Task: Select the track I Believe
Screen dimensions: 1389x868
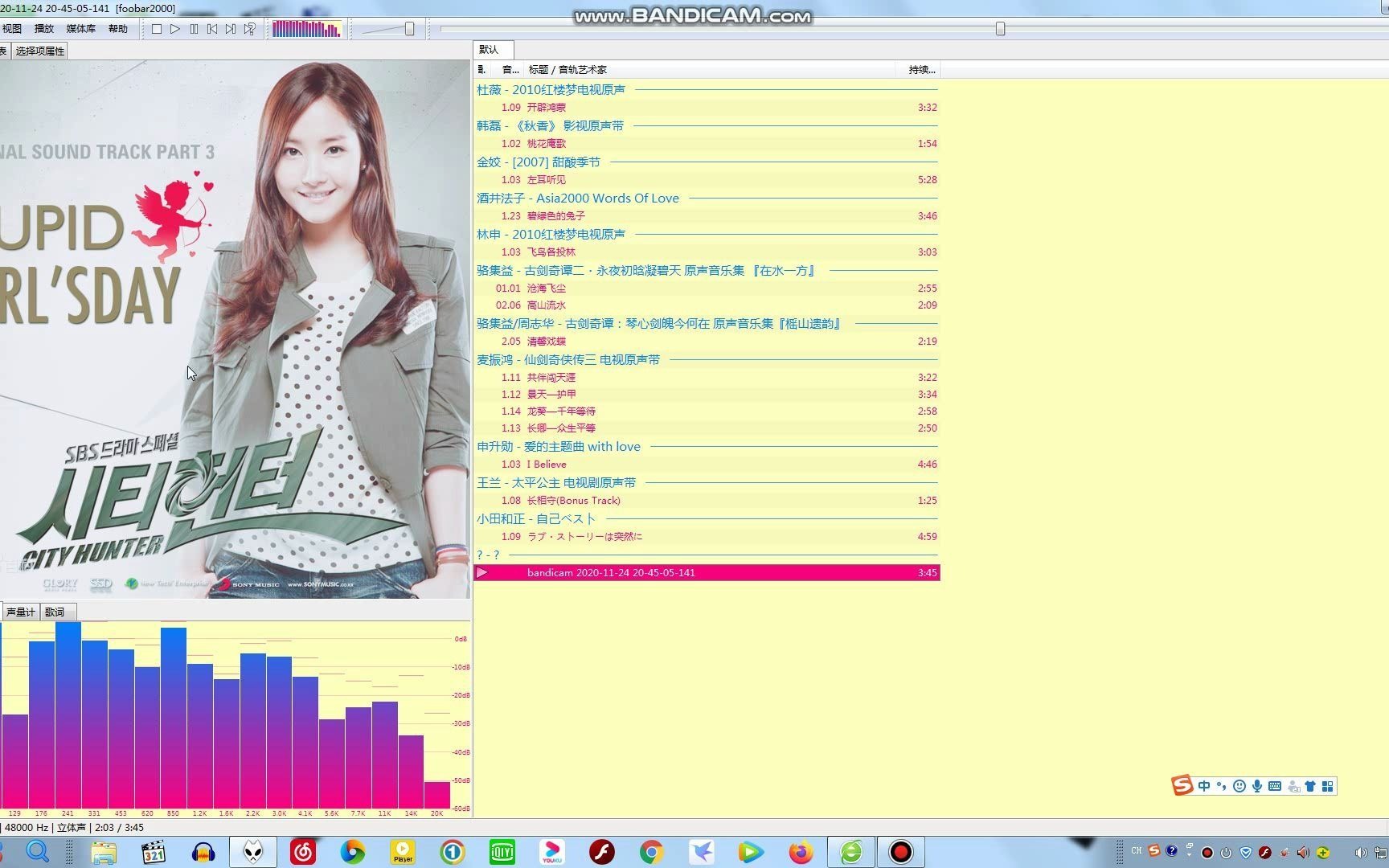Action: (707, 465)
